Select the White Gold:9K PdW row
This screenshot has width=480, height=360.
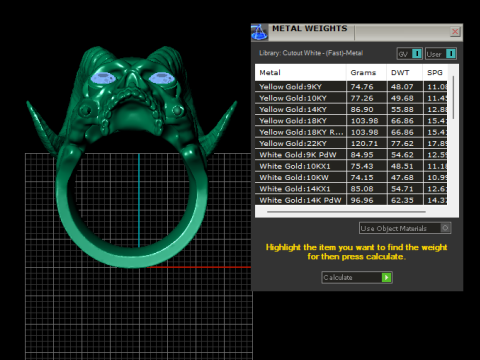tap(351, 155)
